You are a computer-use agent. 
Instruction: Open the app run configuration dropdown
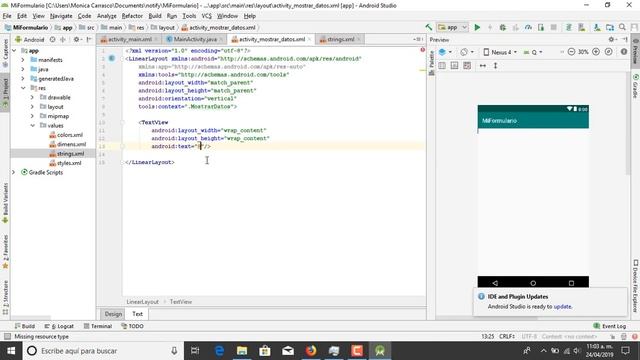(x=452, y=27)
